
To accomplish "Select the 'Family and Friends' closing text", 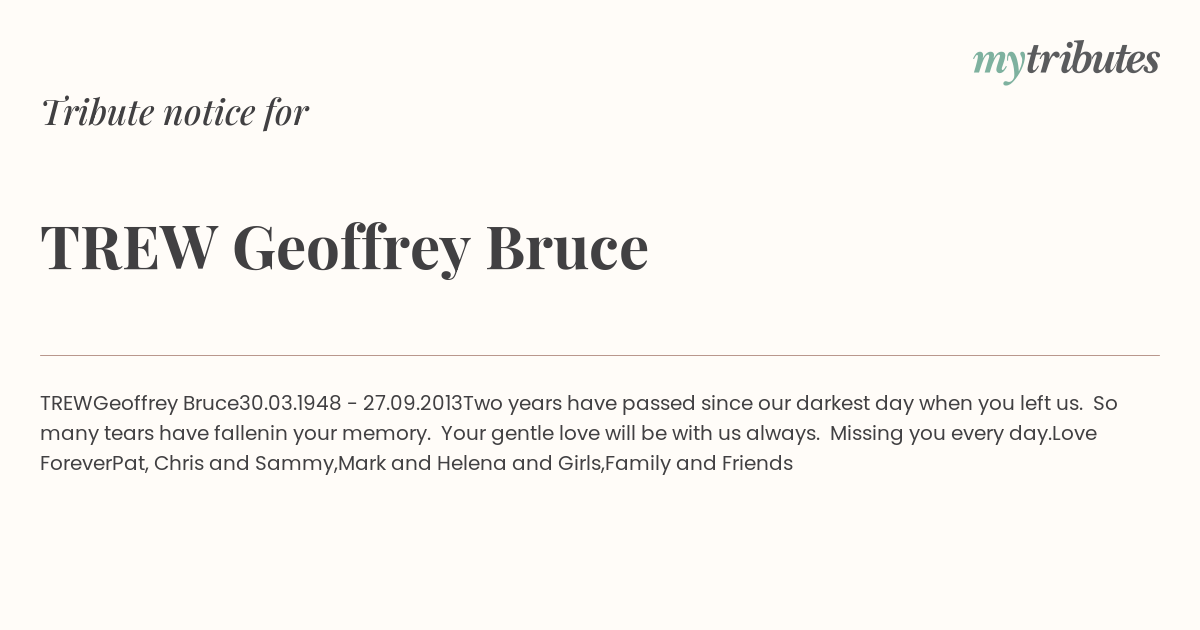I will pos(699,463).
